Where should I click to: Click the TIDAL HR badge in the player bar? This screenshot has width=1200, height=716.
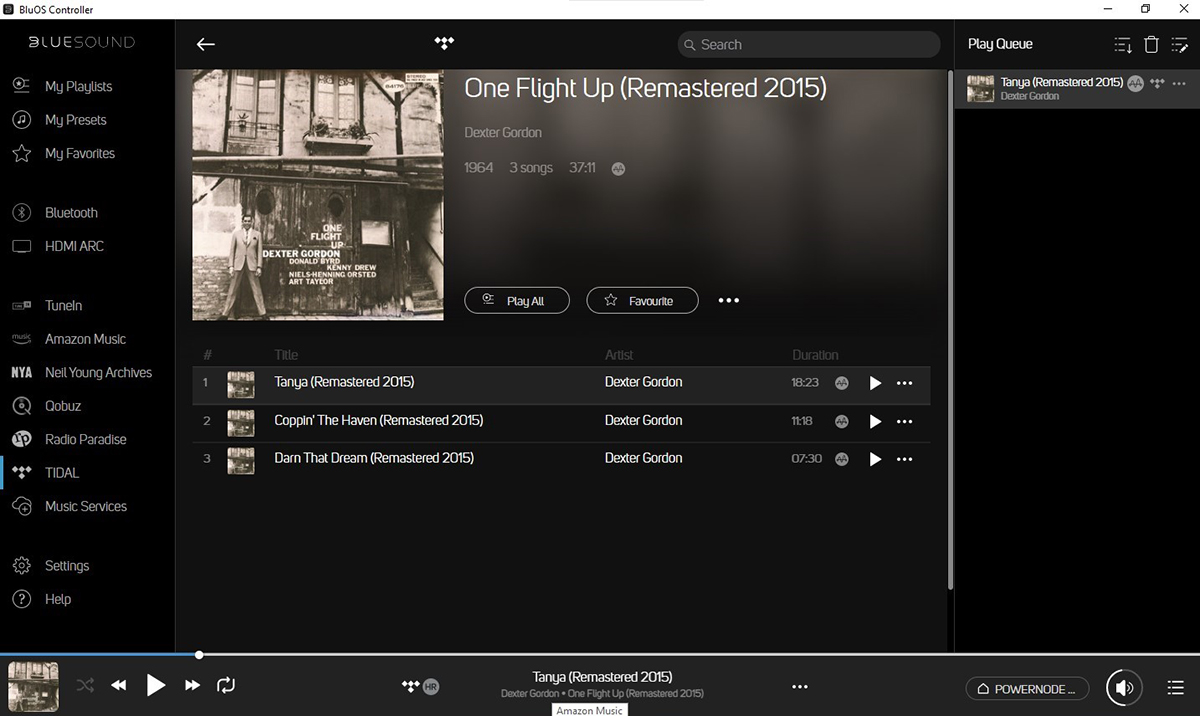(420, 686)
